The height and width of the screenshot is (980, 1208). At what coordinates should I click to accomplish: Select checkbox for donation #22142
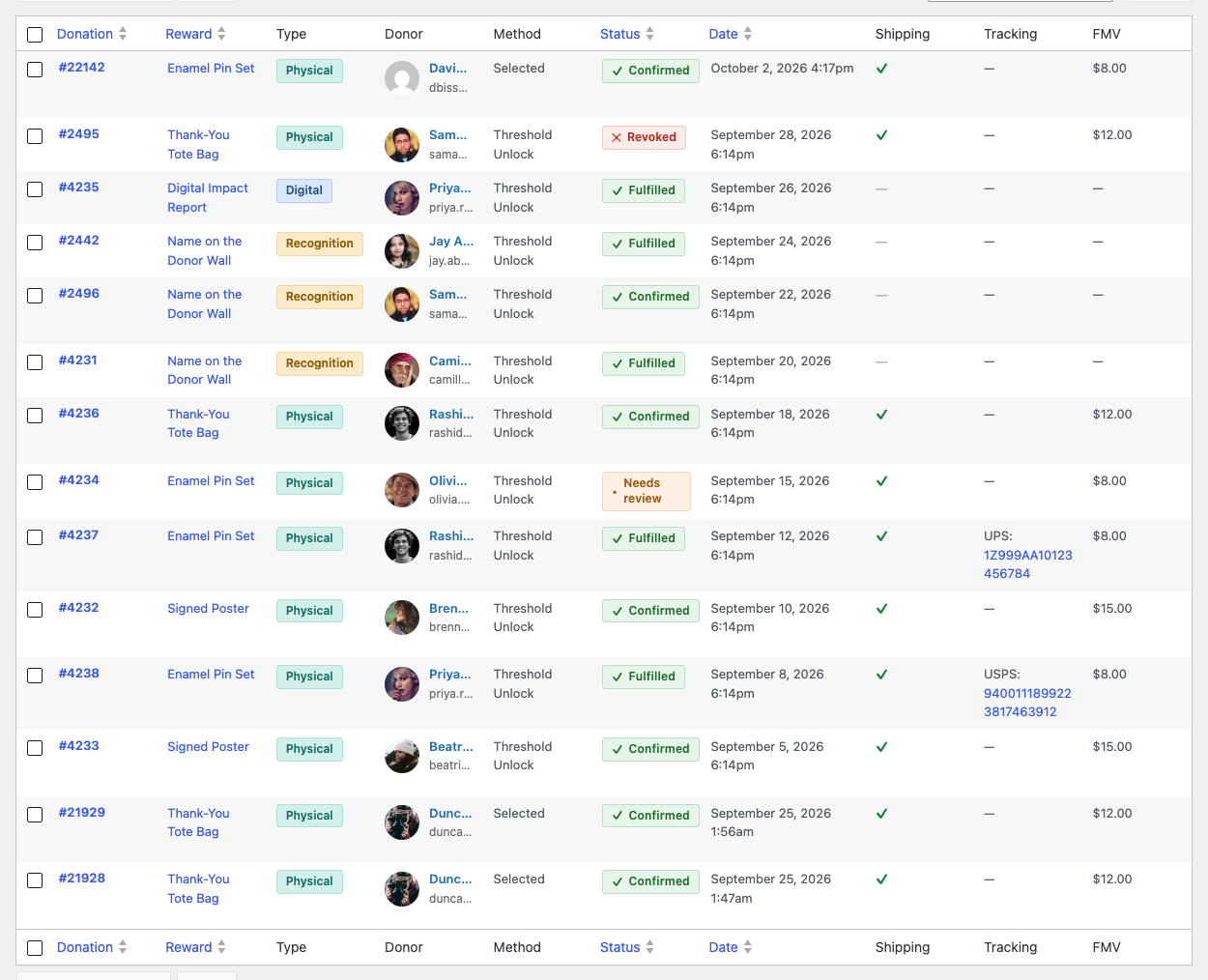[x=35, y=70]
